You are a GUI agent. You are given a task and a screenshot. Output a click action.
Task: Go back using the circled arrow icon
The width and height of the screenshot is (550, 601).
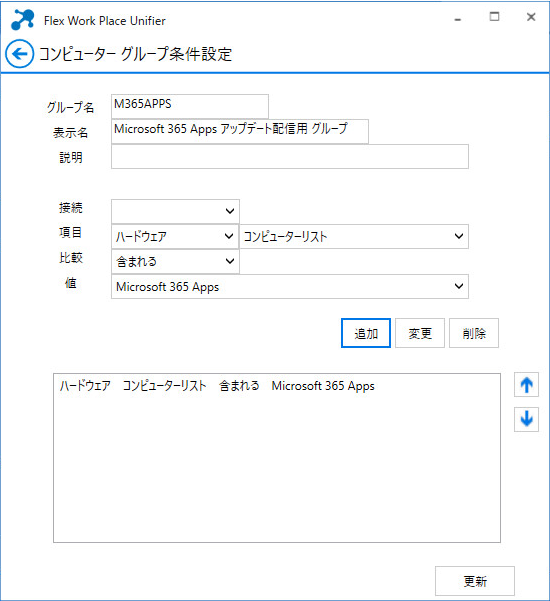coord(20,54)
